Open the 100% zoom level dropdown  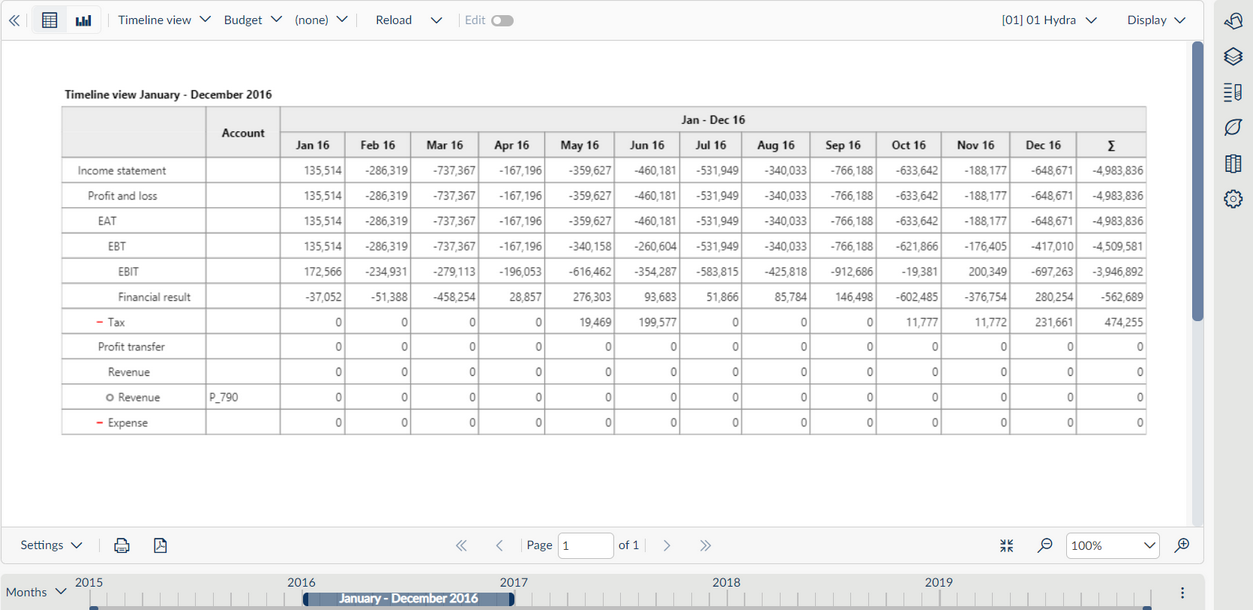(x=1113, y=545)
